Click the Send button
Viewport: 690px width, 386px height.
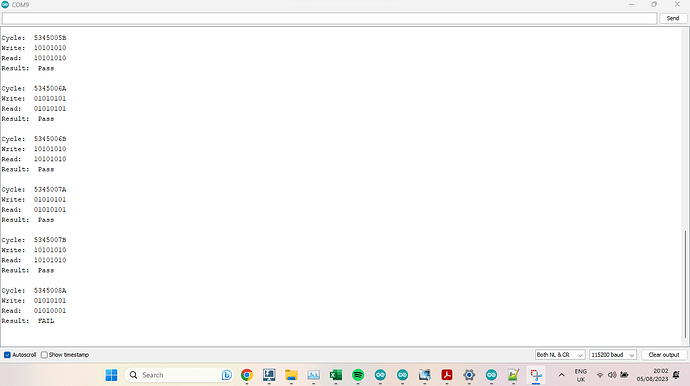[673, 18]
